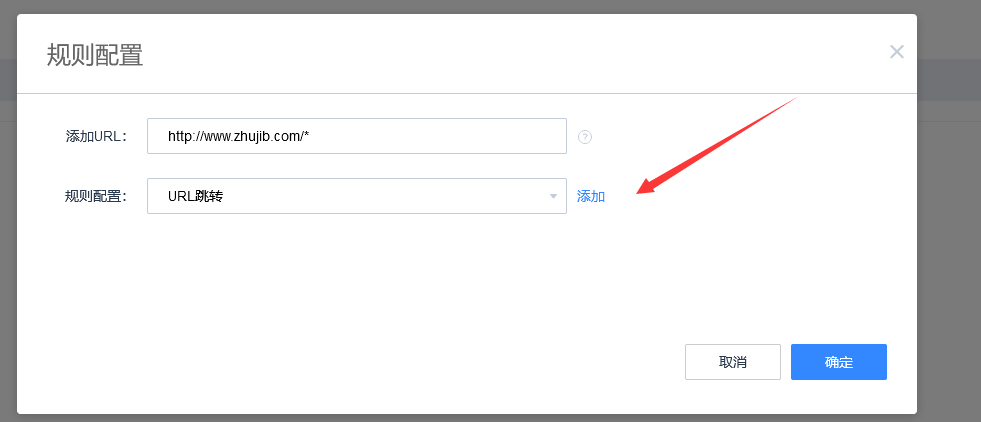Click the blue 添加 link
The height and width of the screenshot is (422, 981).
click(591, 196)
